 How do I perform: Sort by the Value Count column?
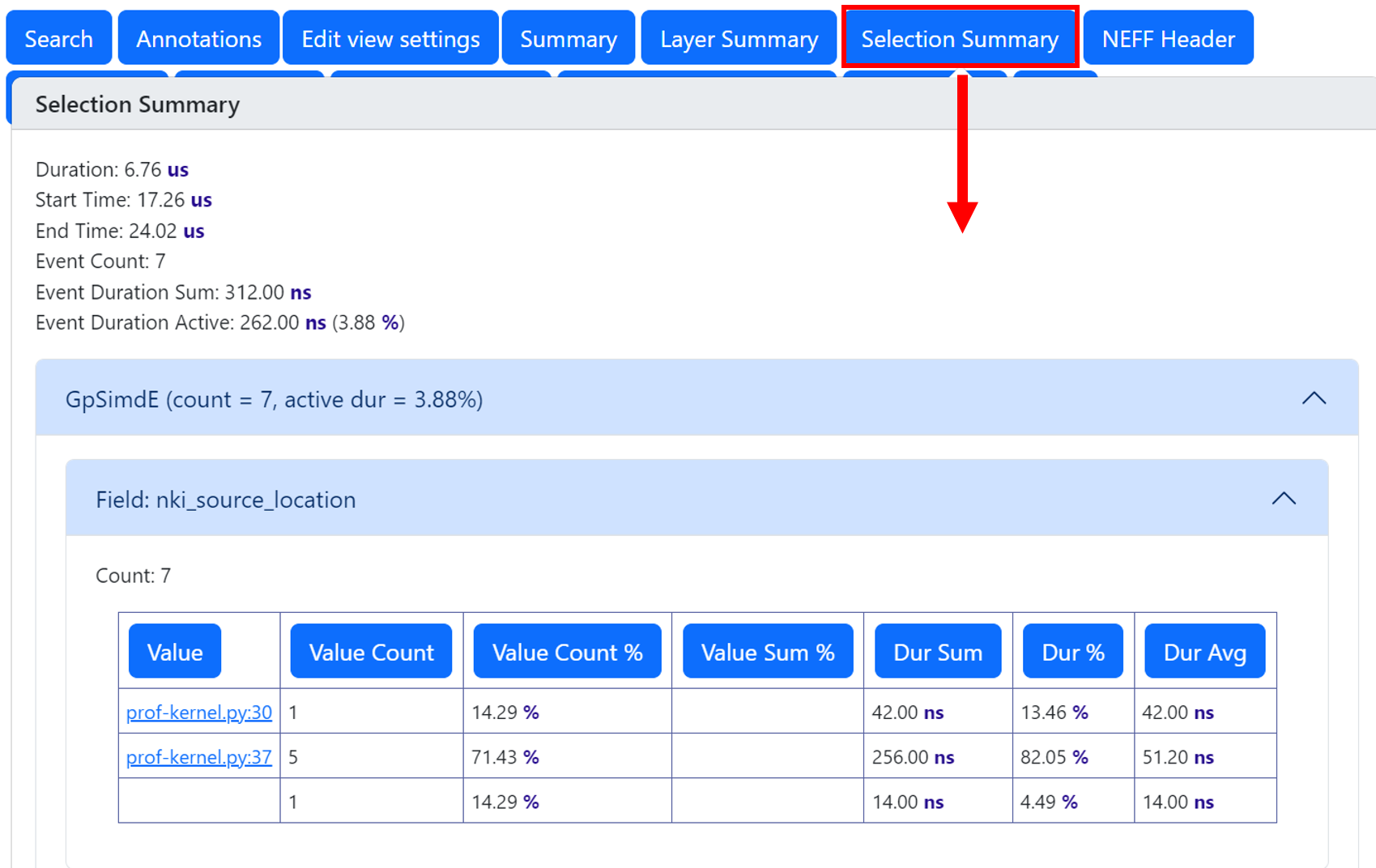(371, 652)
